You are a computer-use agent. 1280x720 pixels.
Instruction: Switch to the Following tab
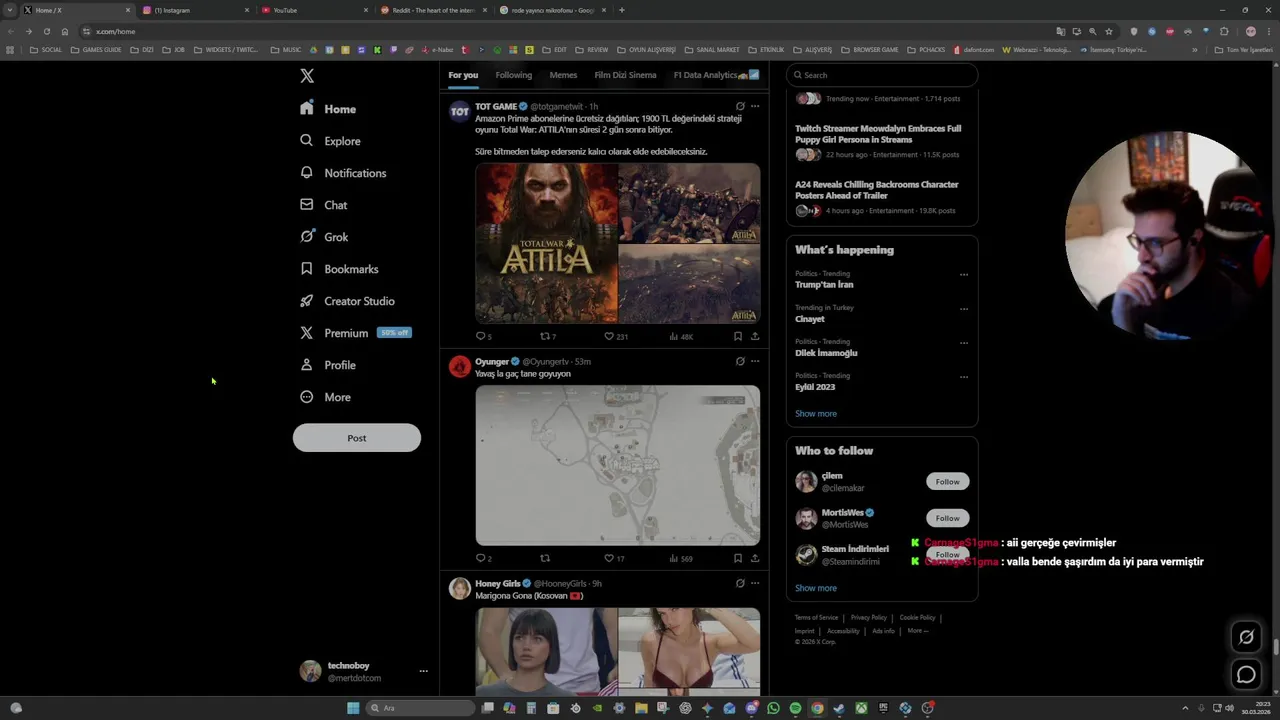(514, 75)
